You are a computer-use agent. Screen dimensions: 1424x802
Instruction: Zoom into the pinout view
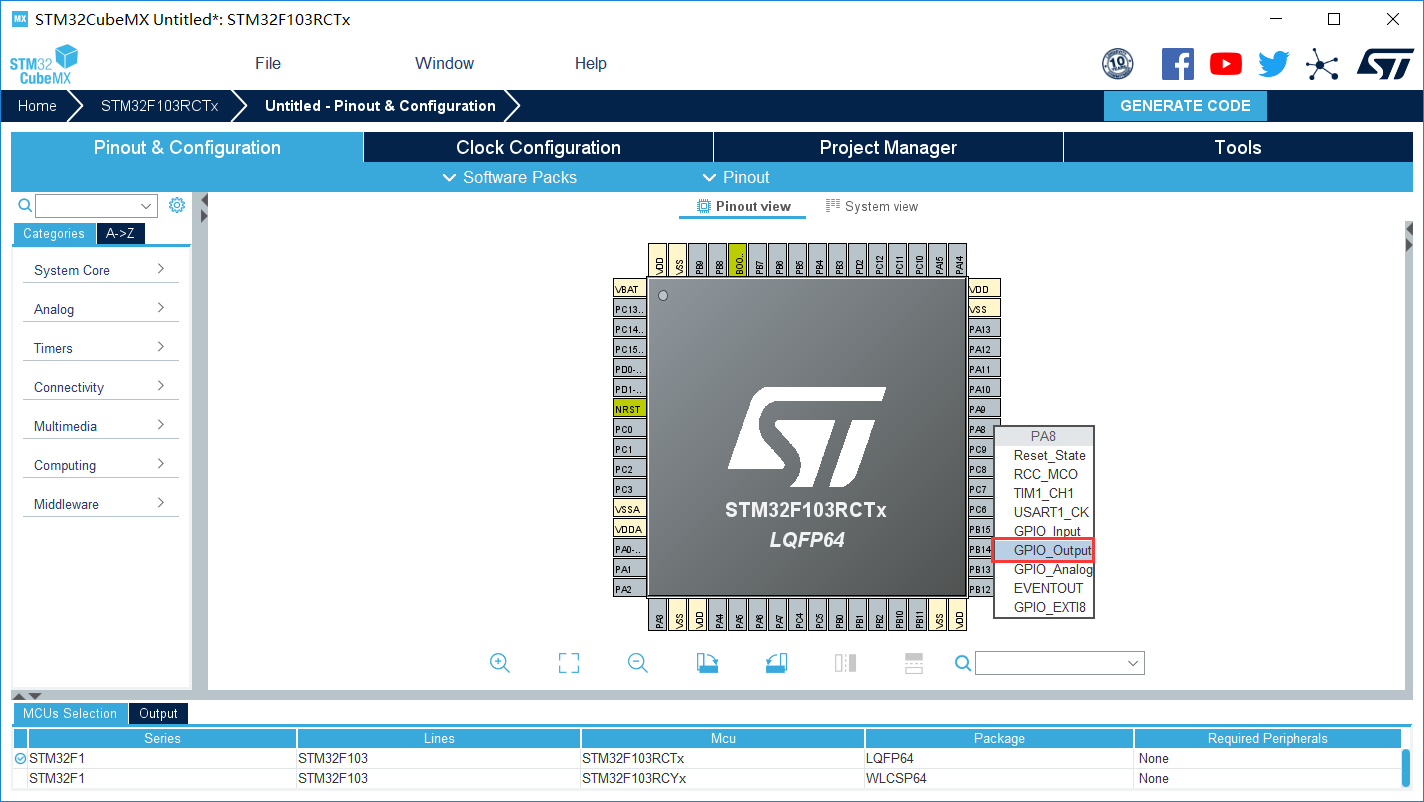[500, 662]
